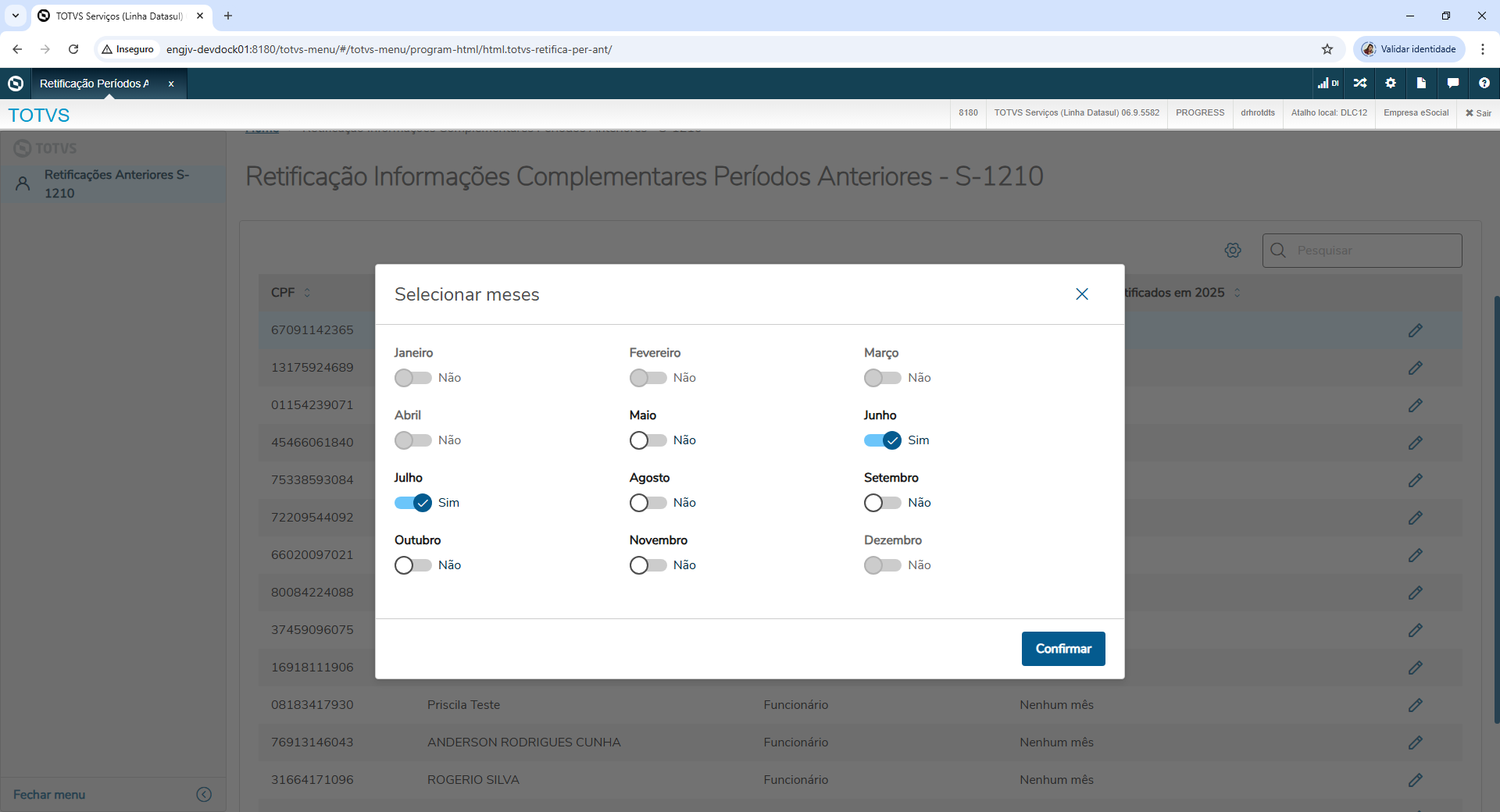
Task: Click the Atalho local: DLC12 item
Action: pos(1329,113)
